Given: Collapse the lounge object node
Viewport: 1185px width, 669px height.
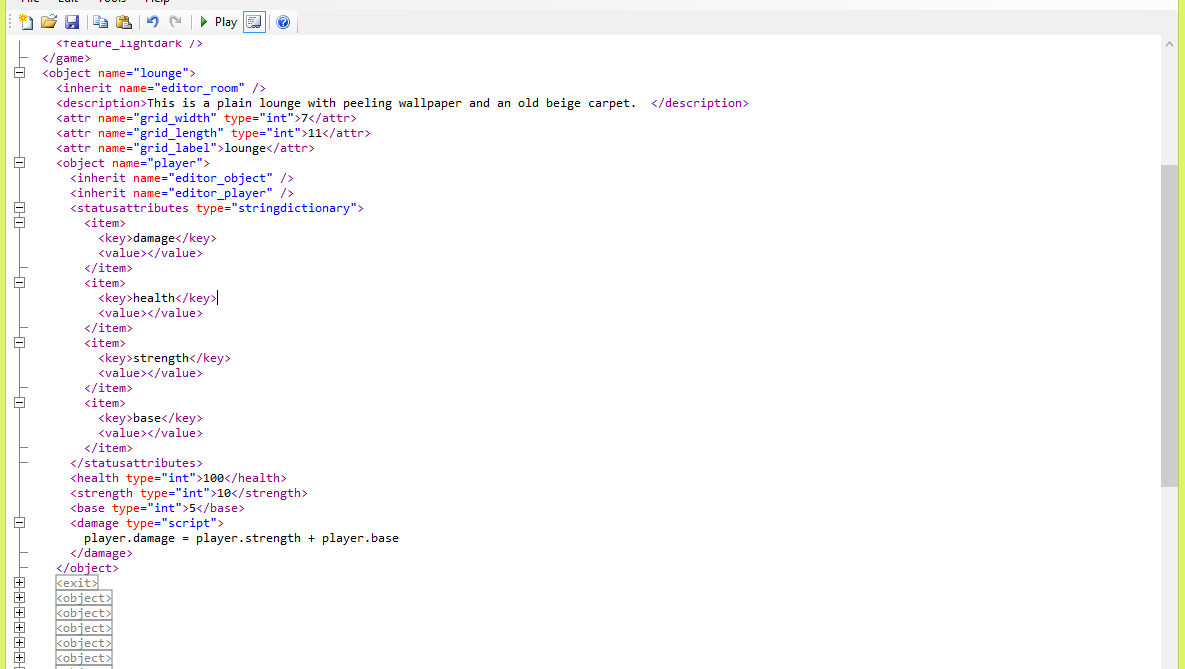Looking at the screenshot, I should coord(19,73).
